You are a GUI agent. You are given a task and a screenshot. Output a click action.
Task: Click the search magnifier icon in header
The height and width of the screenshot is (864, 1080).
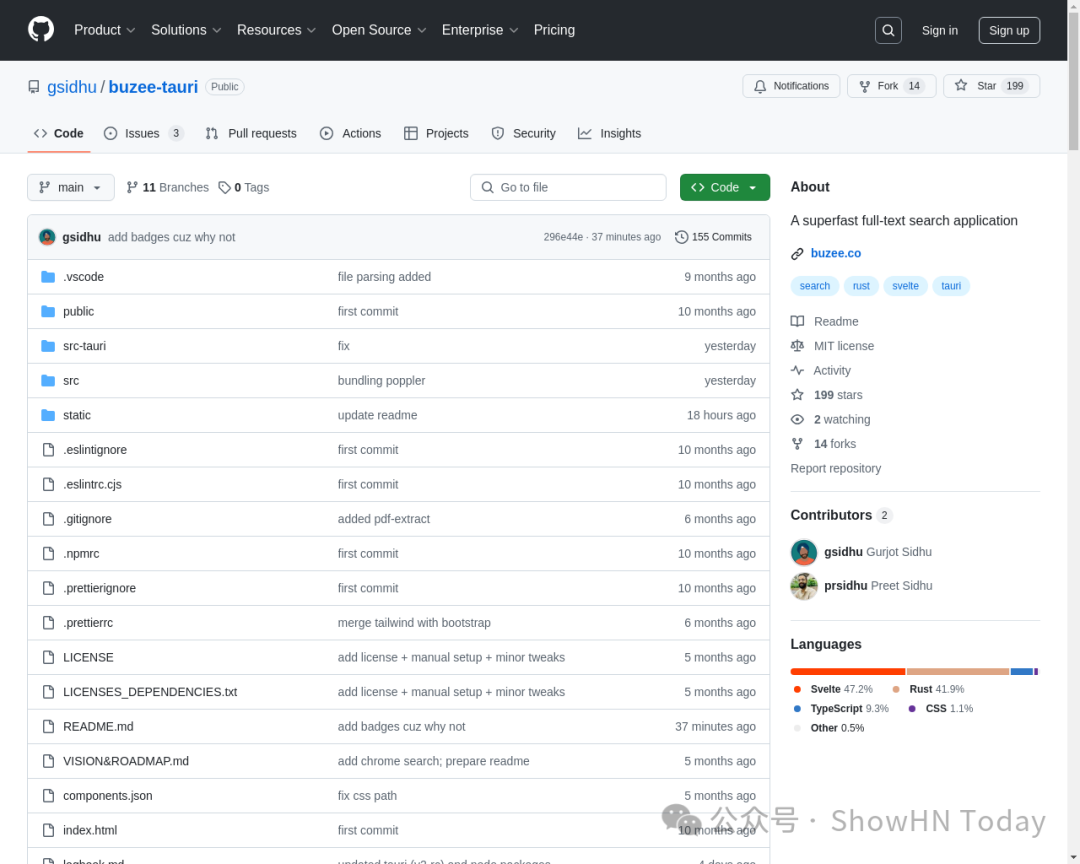pos(888,30)
